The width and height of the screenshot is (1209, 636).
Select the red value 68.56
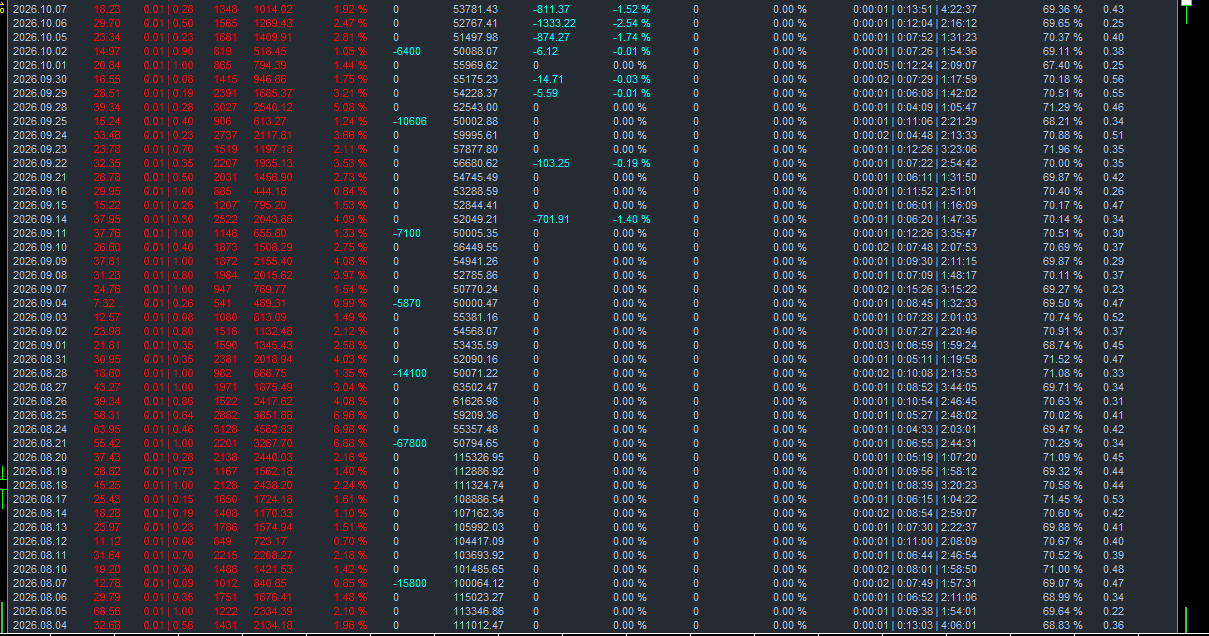(x=107, y=611)
